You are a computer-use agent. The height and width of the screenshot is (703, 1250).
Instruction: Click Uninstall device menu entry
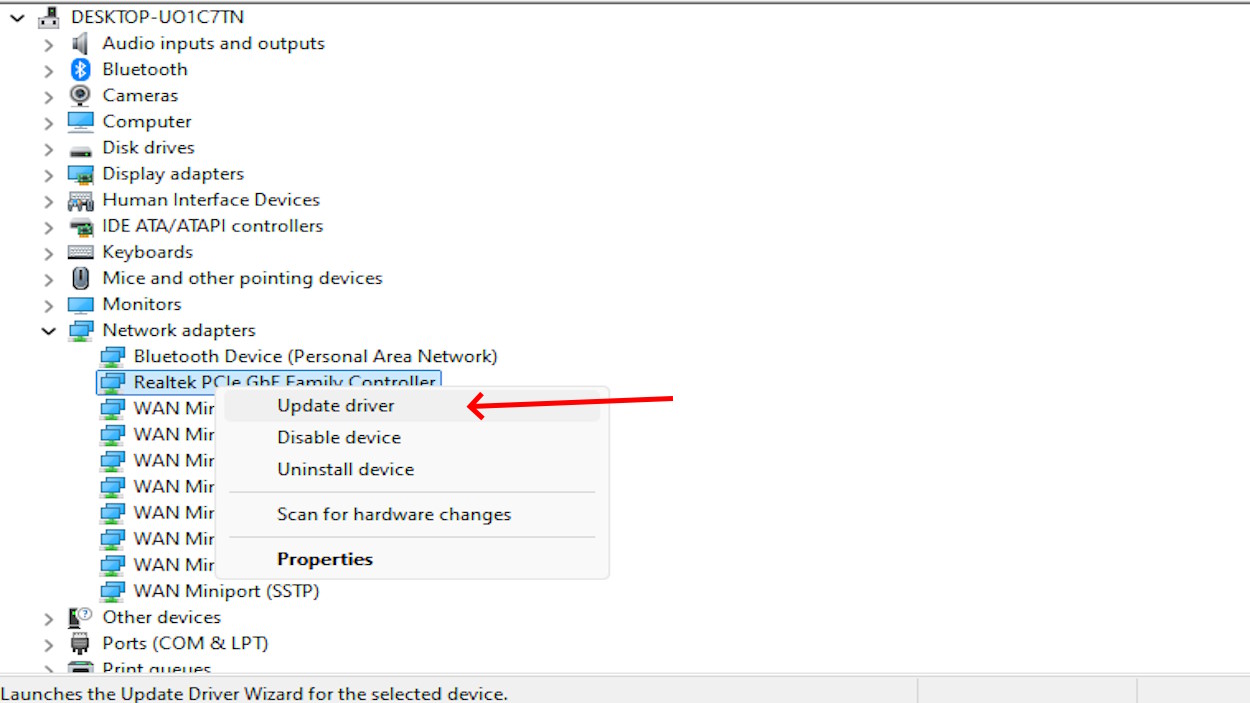point(345,470)
